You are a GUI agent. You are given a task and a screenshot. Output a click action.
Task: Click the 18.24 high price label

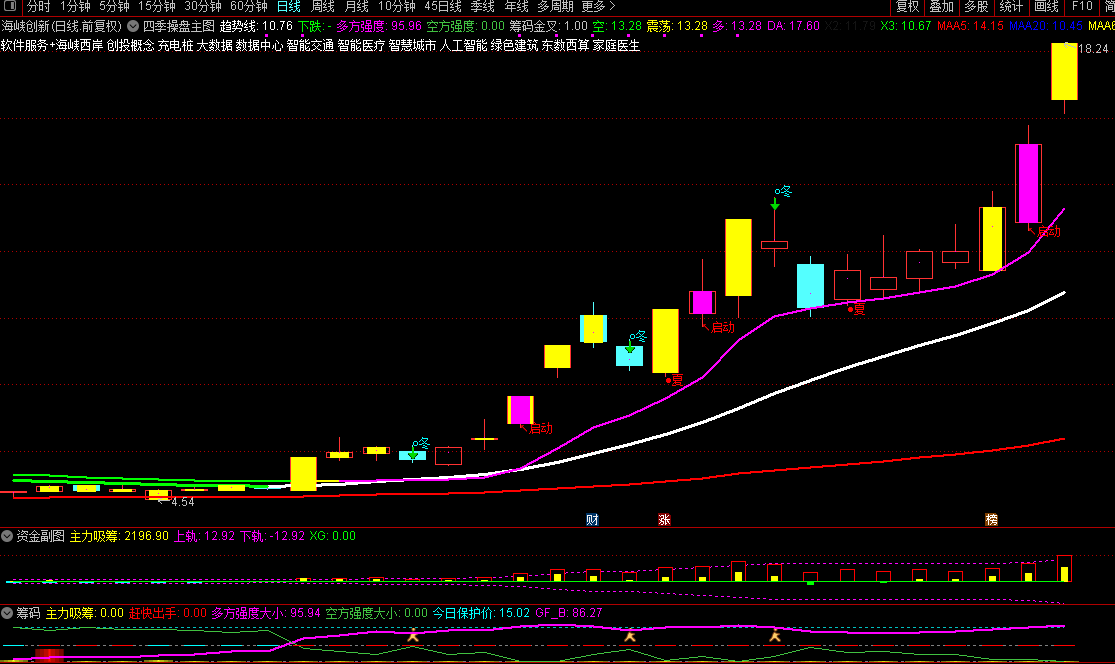click(x=1093, y=49)
